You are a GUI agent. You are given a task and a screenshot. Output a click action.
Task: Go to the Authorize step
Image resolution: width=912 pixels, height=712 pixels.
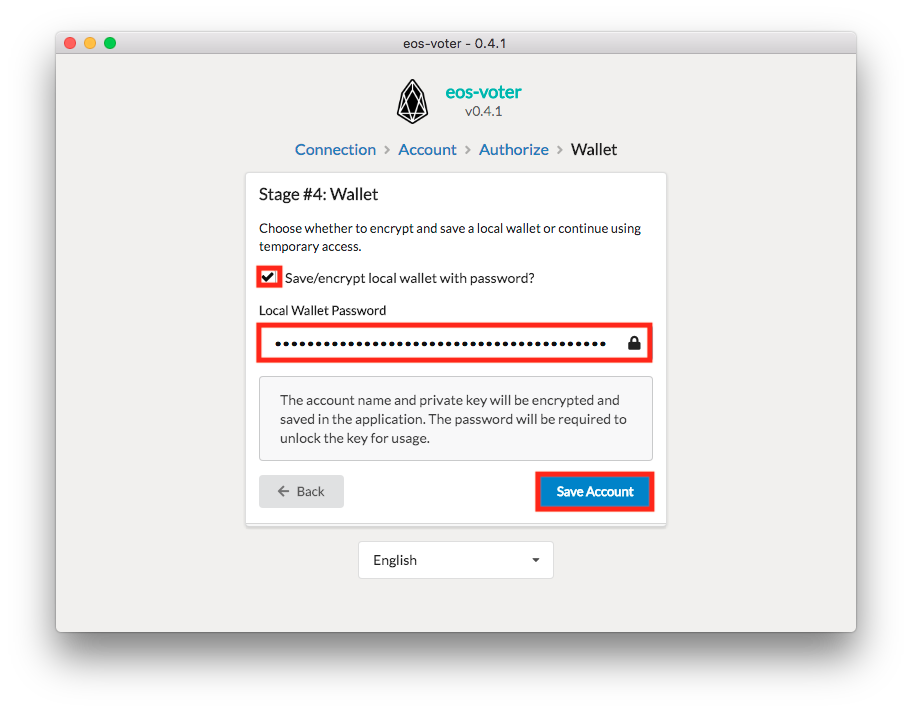(514, 150)
